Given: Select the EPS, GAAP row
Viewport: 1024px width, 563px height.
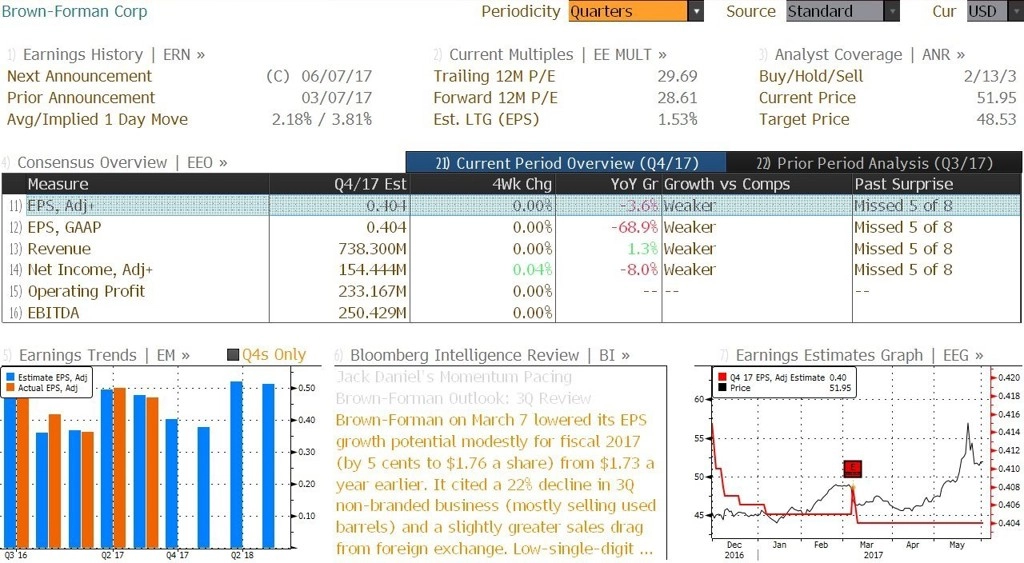Looking at the screenshot, I should [511, 227].
